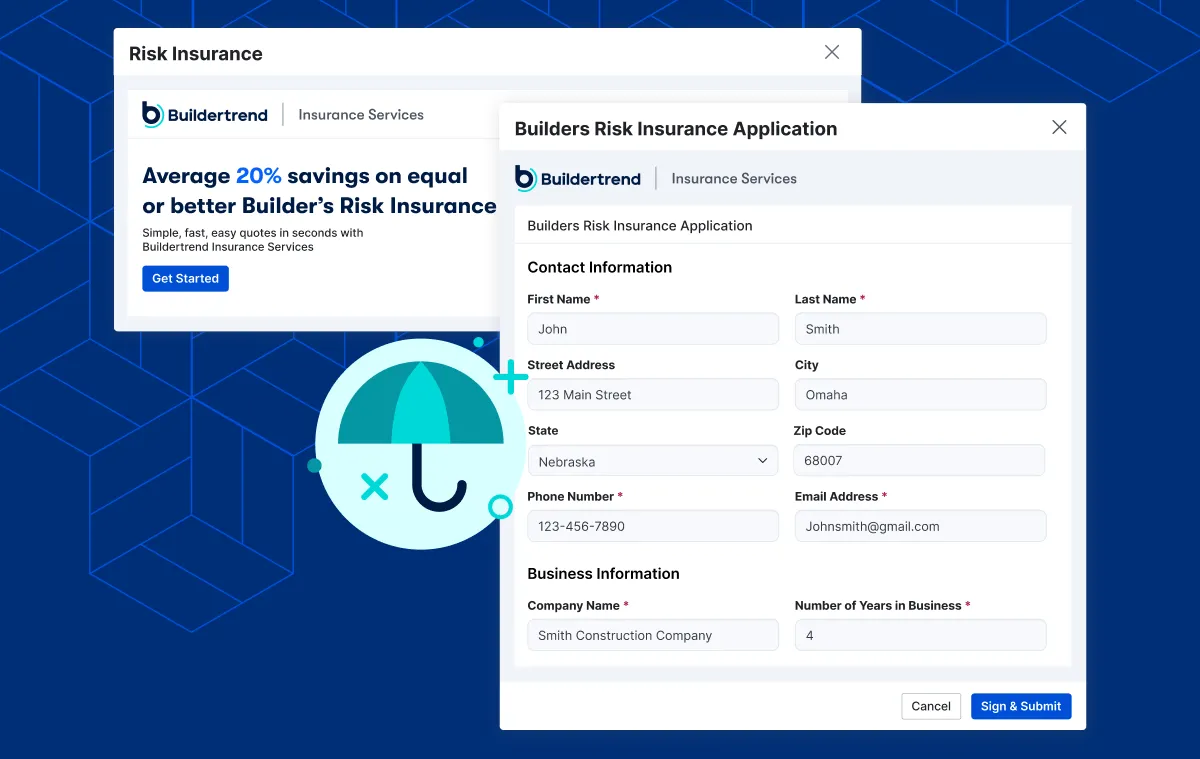Click the Number of Years in Business field
The image size is (1200, 759).
pyautogui.click(x=921, y=635)
